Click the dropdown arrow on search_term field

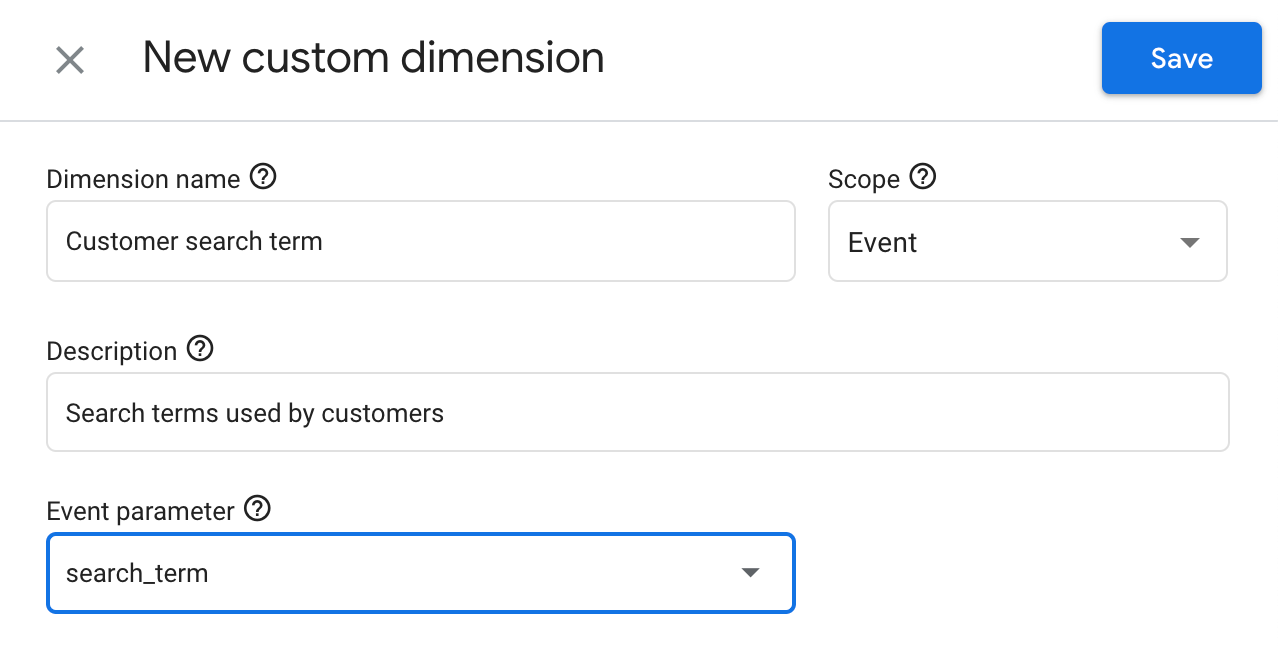click(x=750, y=572)
